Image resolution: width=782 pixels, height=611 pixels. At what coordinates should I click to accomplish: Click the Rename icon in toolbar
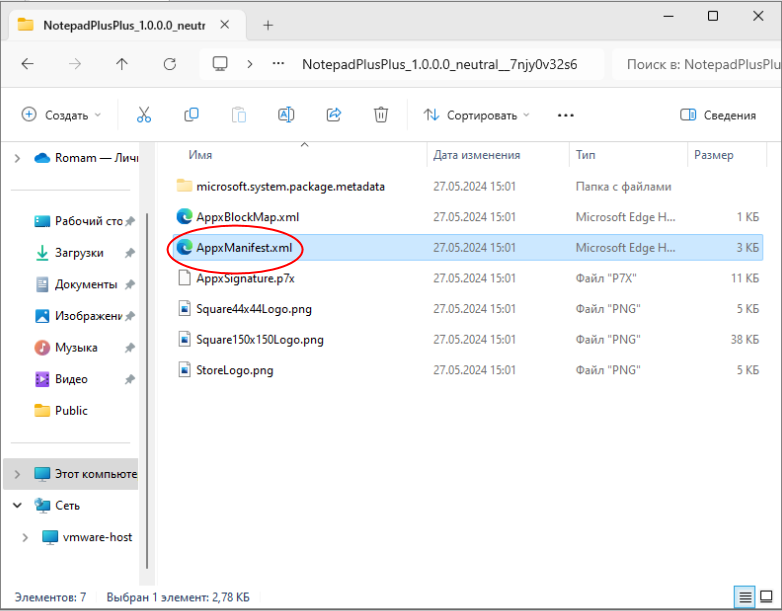pyautogui.click(x=286, y=115)
